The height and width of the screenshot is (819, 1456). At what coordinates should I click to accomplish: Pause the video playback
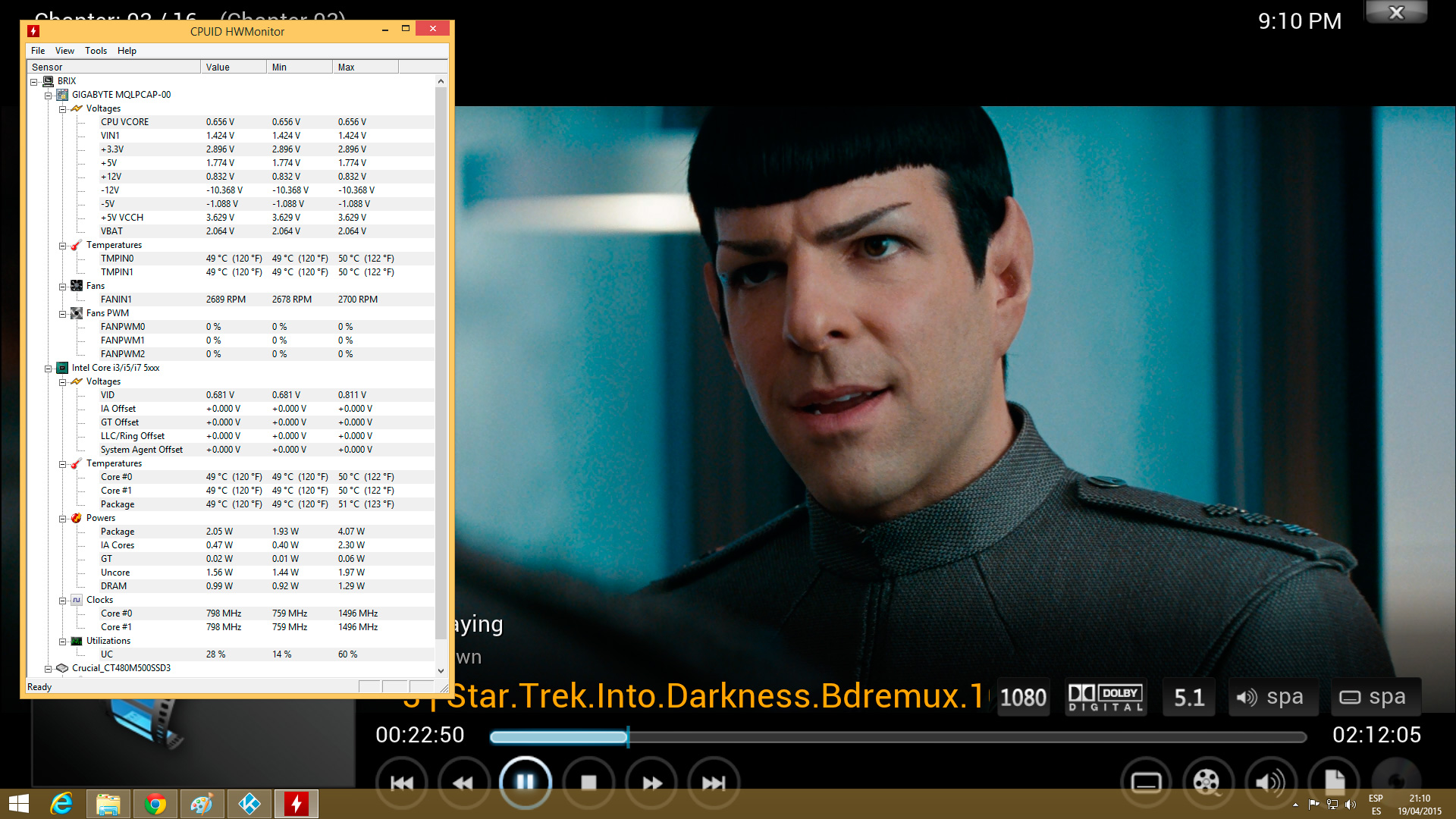click(x=525, y=782)
